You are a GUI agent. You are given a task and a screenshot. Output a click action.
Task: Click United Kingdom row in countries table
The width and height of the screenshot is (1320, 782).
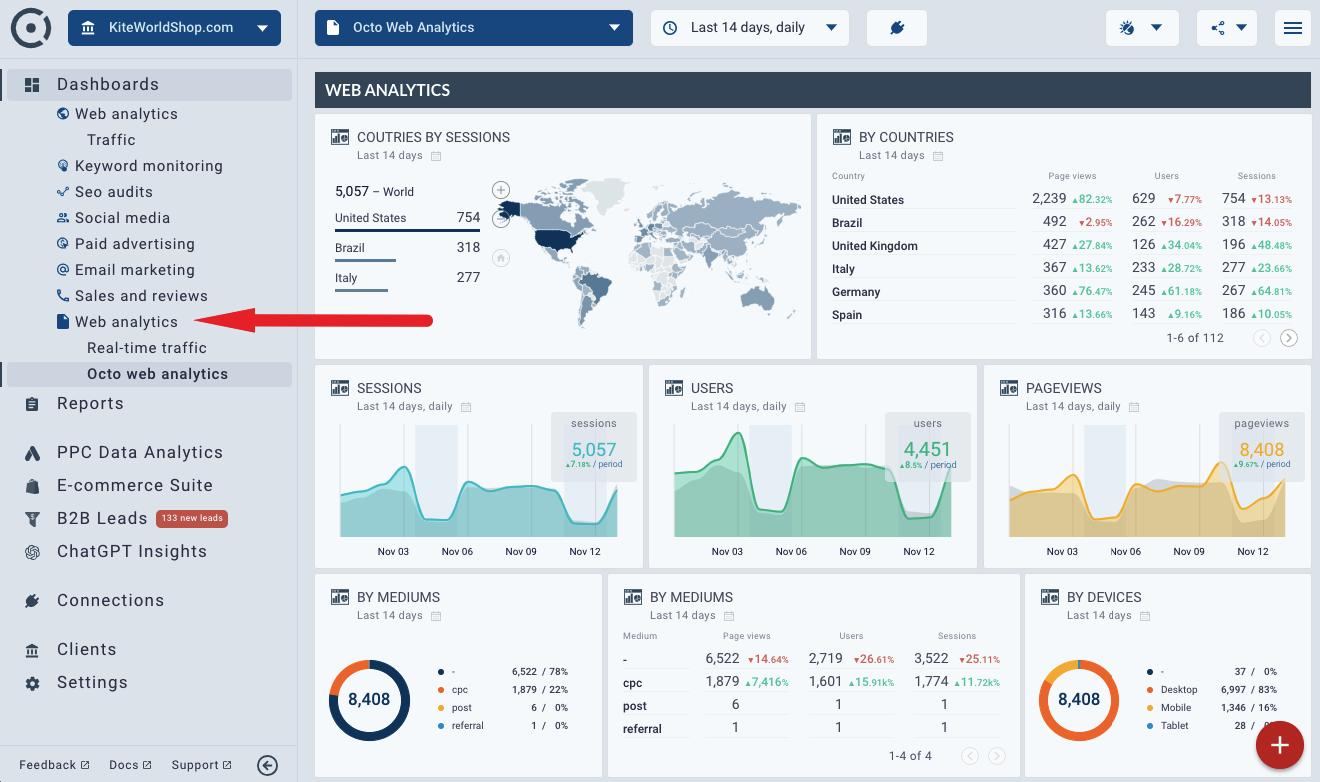[1064, 245]
